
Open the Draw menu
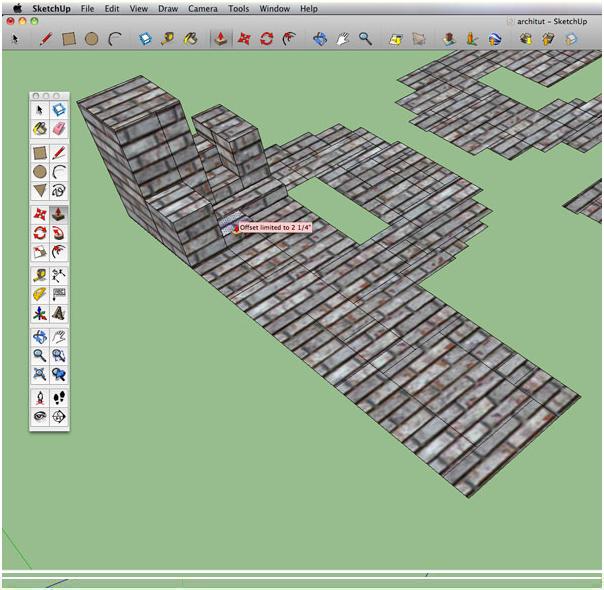point(167,8)
